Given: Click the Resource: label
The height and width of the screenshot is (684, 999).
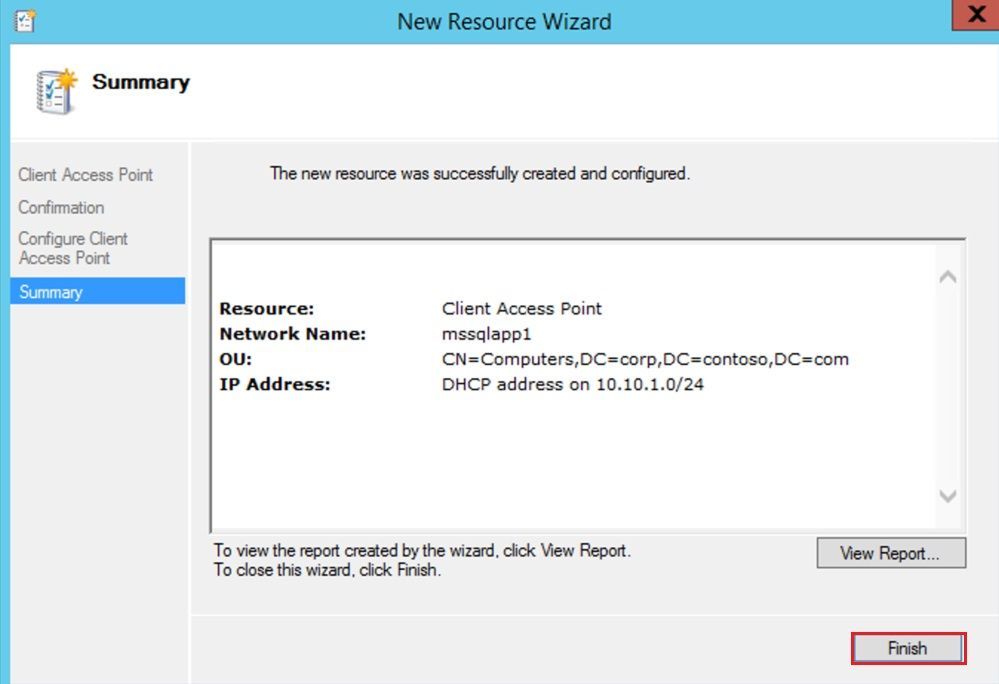Looking at the screenshot, I should tap(267, 309).
